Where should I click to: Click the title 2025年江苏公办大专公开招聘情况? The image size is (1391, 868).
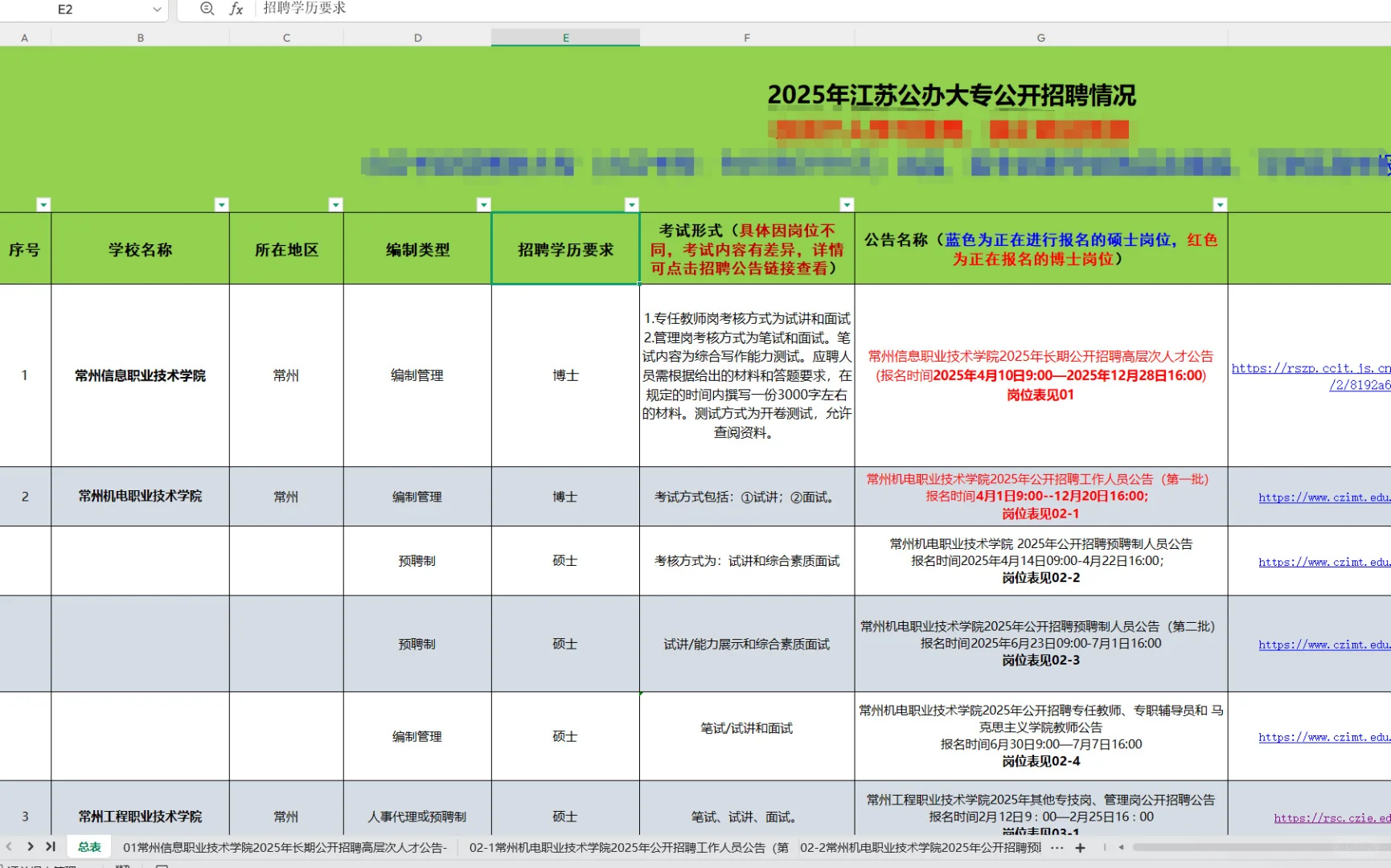pos(951,96)
